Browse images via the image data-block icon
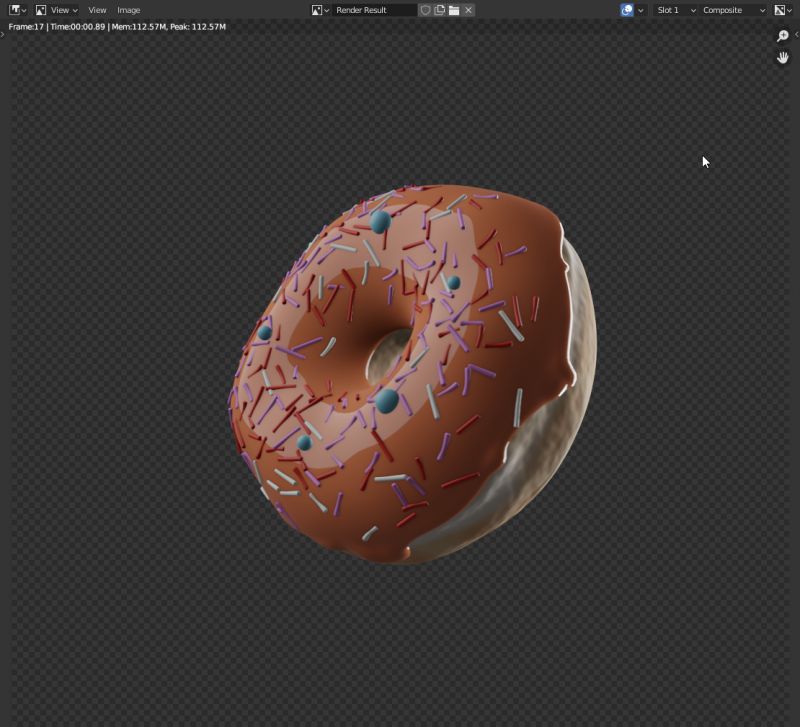The image size is (800, 727). (318, 10)
